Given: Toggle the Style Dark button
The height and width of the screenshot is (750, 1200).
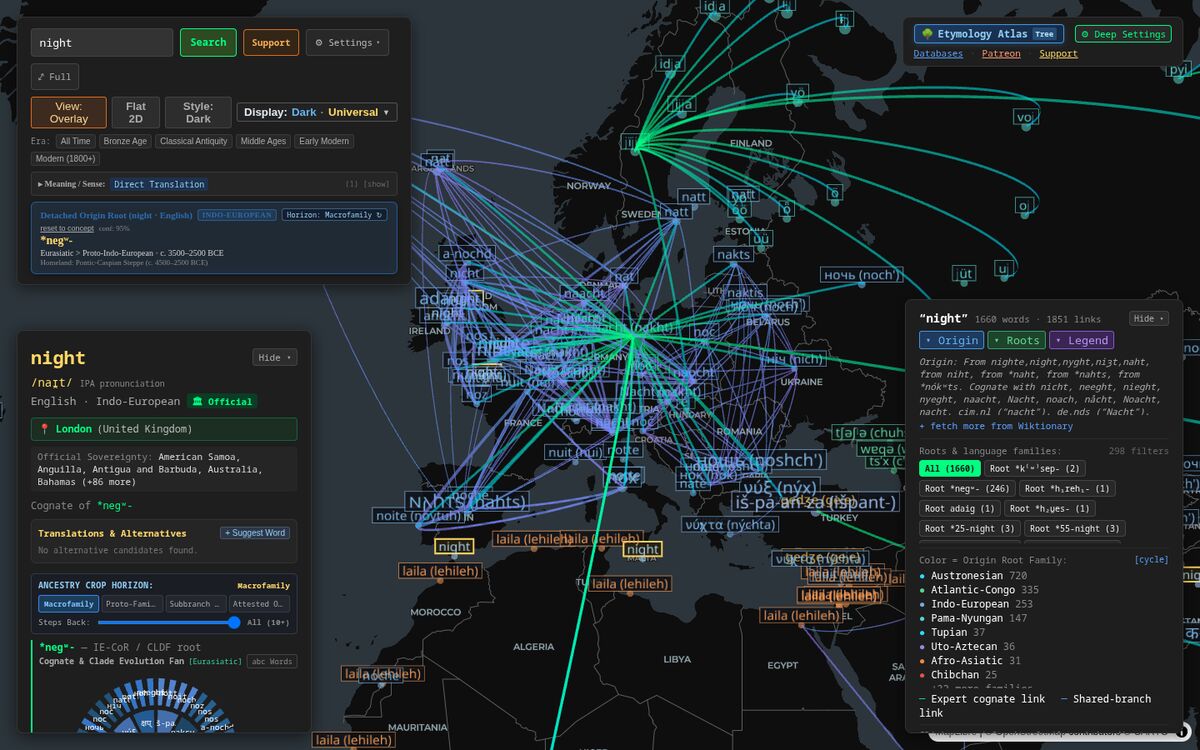Looking at the screenshot, I should point(198,112).
